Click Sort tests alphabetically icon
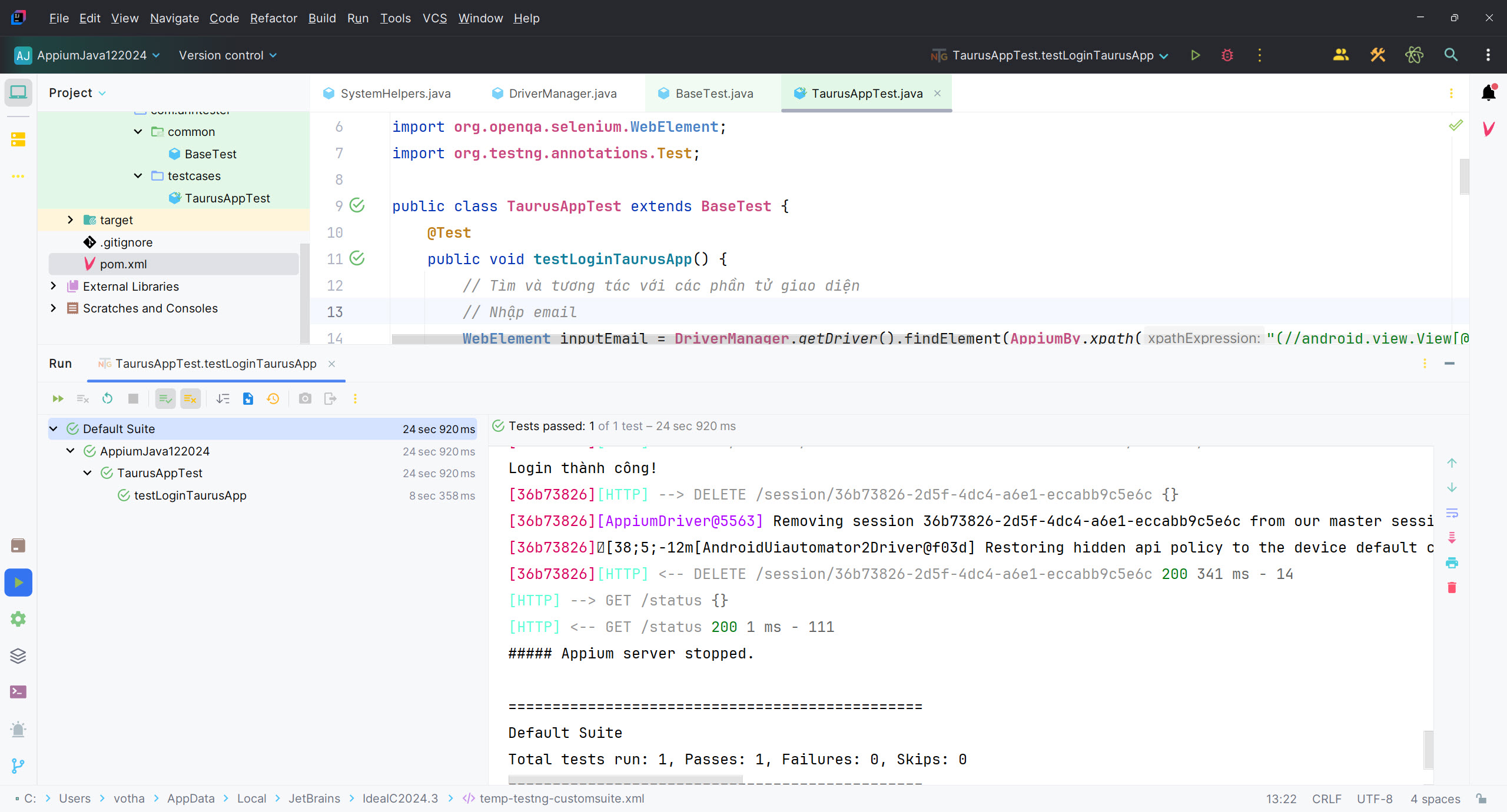1507x812 pixels. coord(223,398)
